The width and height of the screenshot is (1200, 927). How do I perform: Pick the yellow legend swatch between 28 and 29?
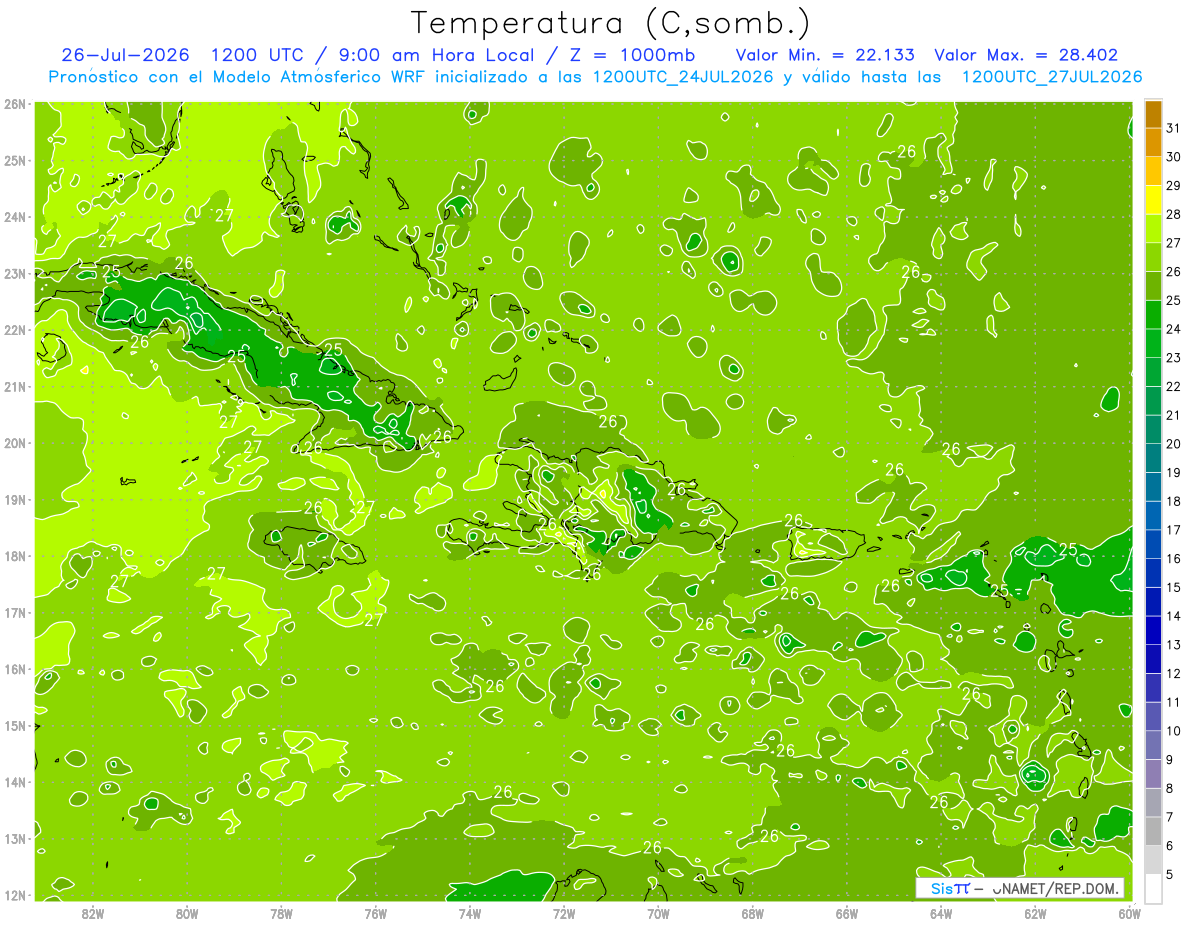click(1153, 200)
